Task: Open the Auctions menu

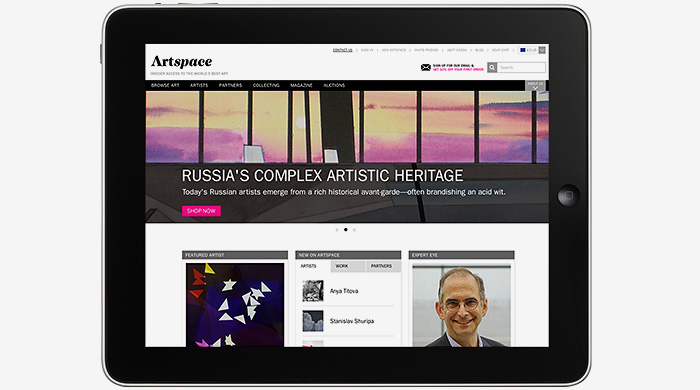Action: [x=334, y=85]
